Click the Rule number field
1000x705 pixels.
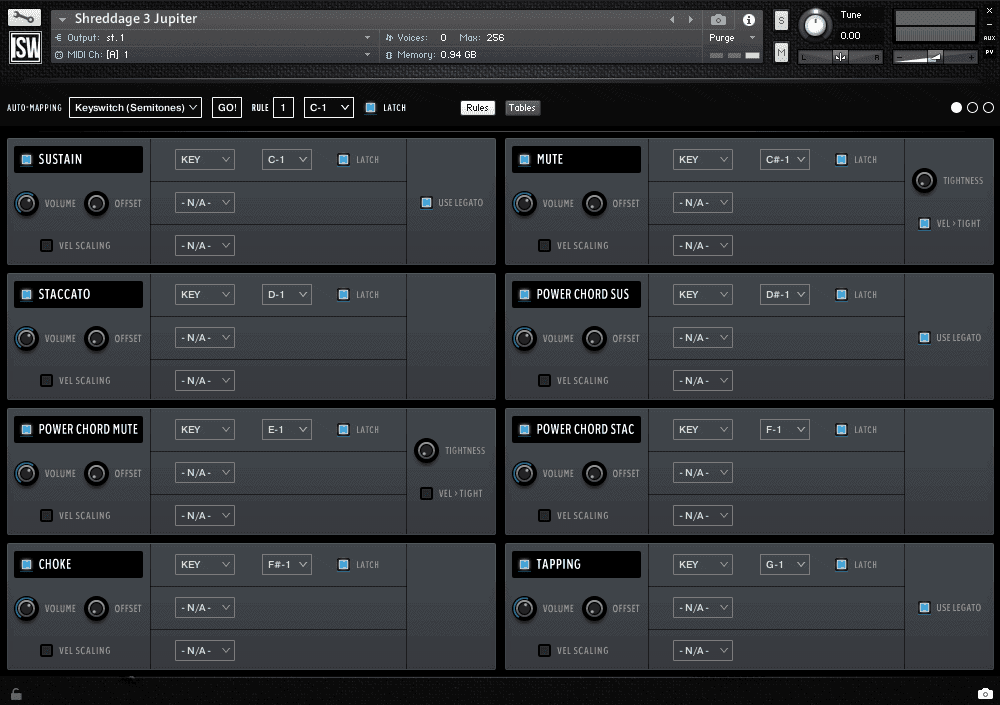283,108
